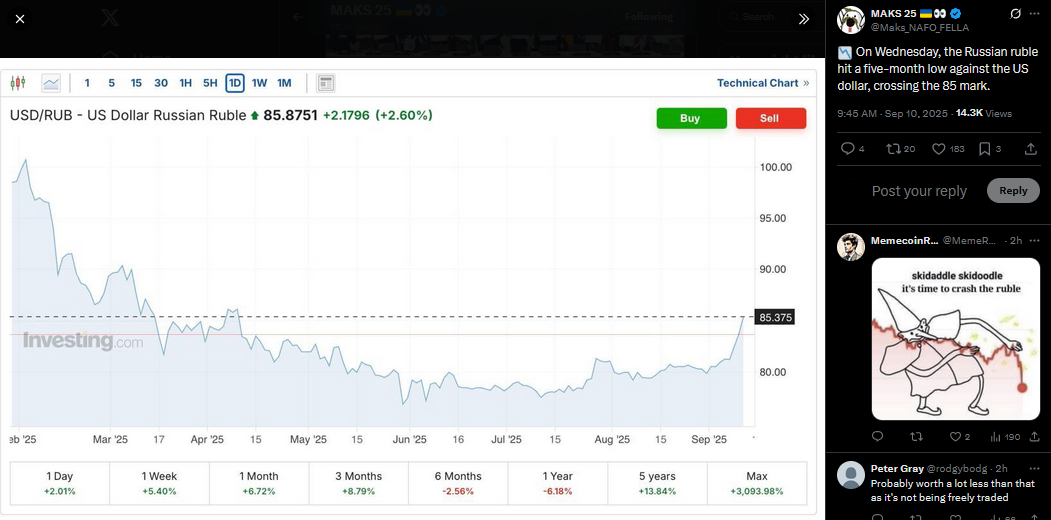Select the 1M interval
The height and width of the screenshot is (520, 1051).
pos(284,83)
